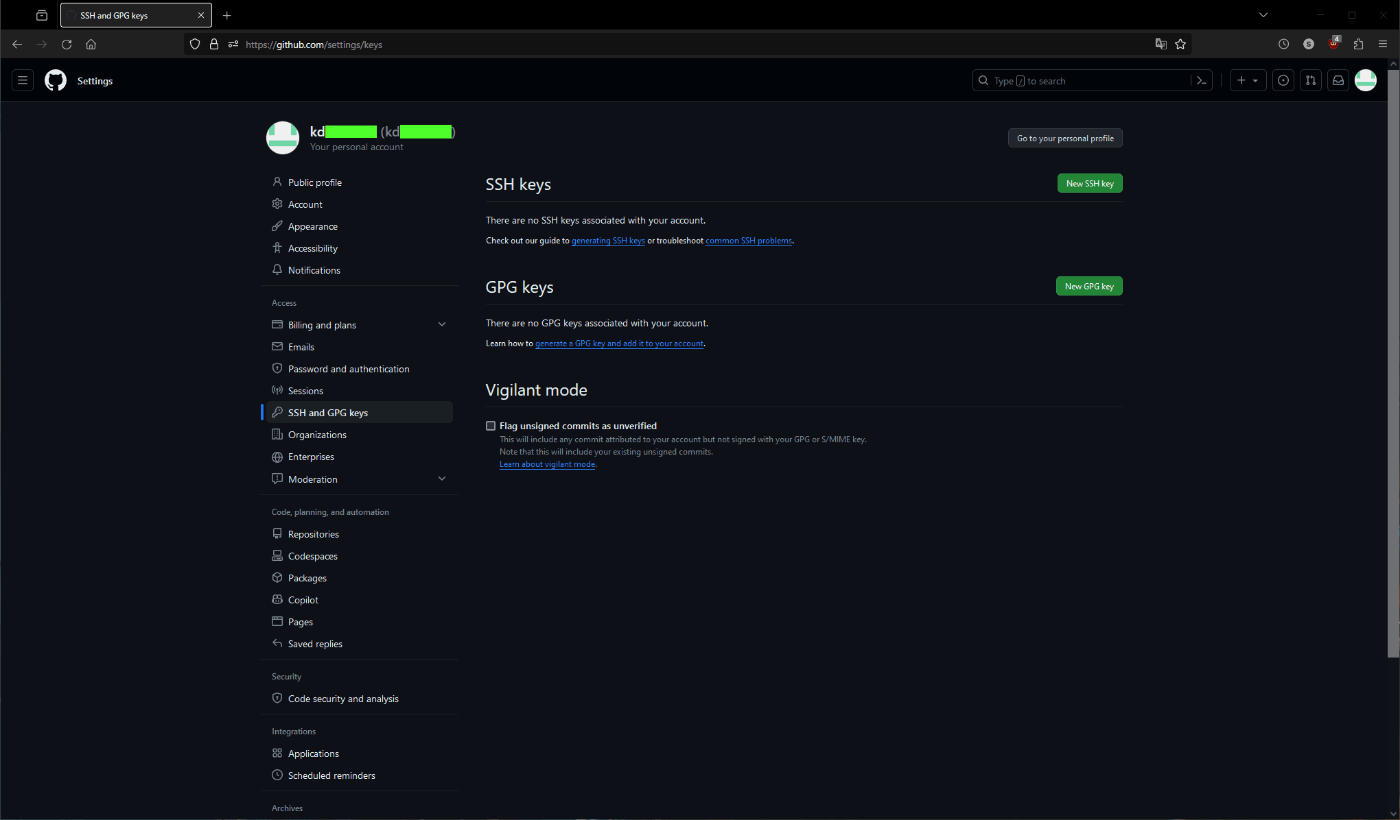This screenshot has height=820, width=1400.
Task: Open a new browser tab
Action: [x=227, y=15]
